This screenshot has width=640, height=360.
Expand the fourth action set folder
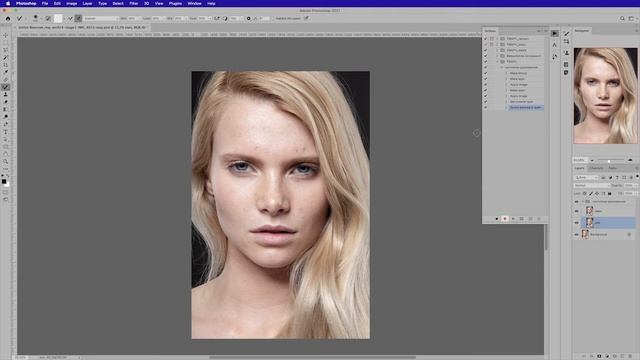[x=497, y=56]
